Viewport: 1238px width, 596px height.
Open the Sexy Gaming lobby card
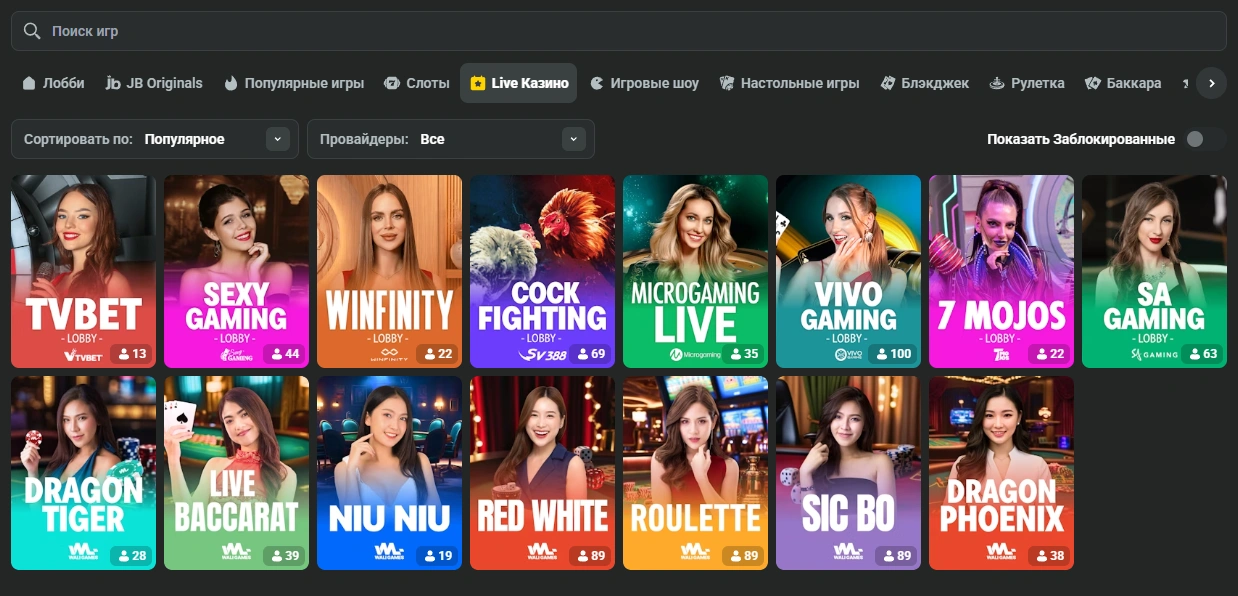point(236,271)
